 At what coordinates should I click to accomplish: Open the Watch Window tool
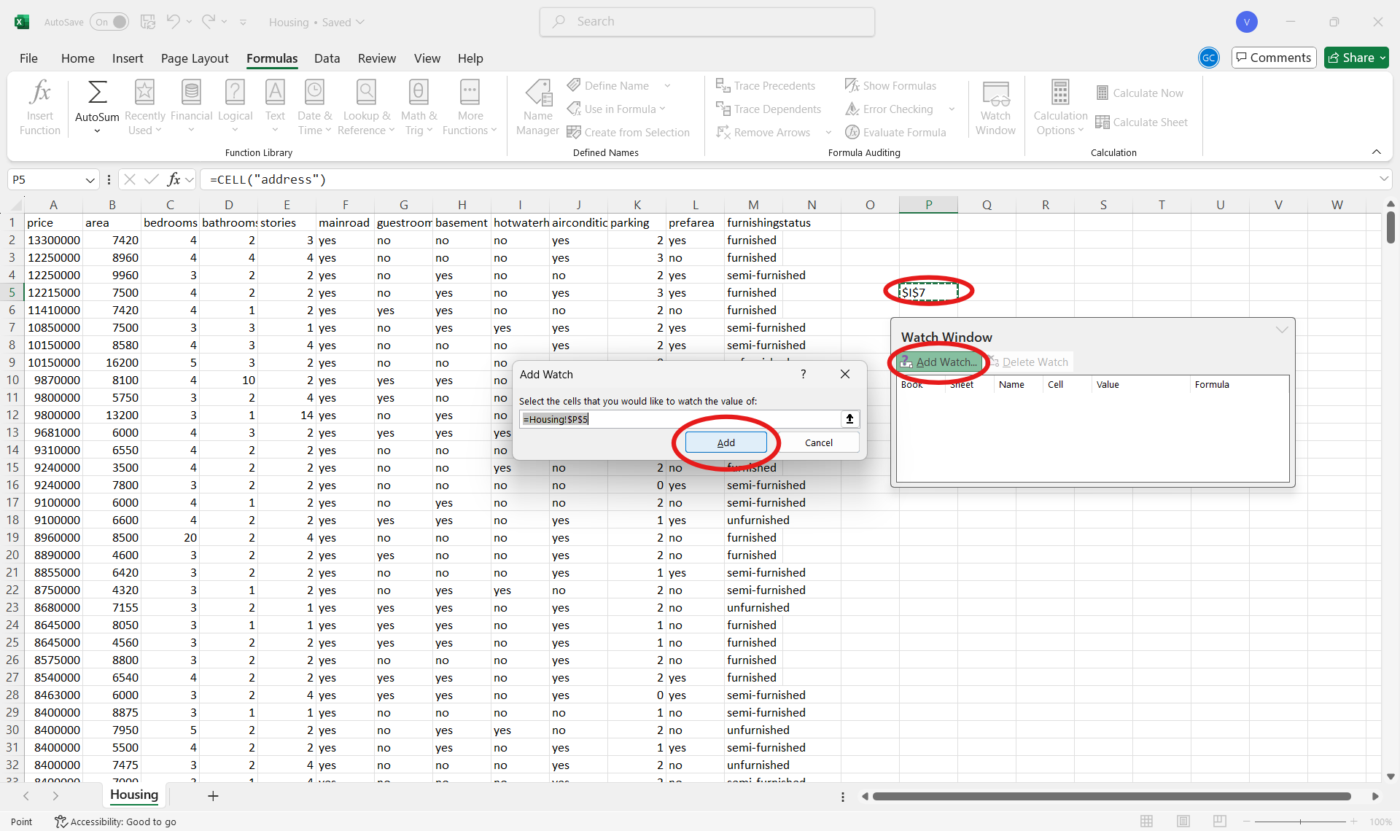(996, 108)
